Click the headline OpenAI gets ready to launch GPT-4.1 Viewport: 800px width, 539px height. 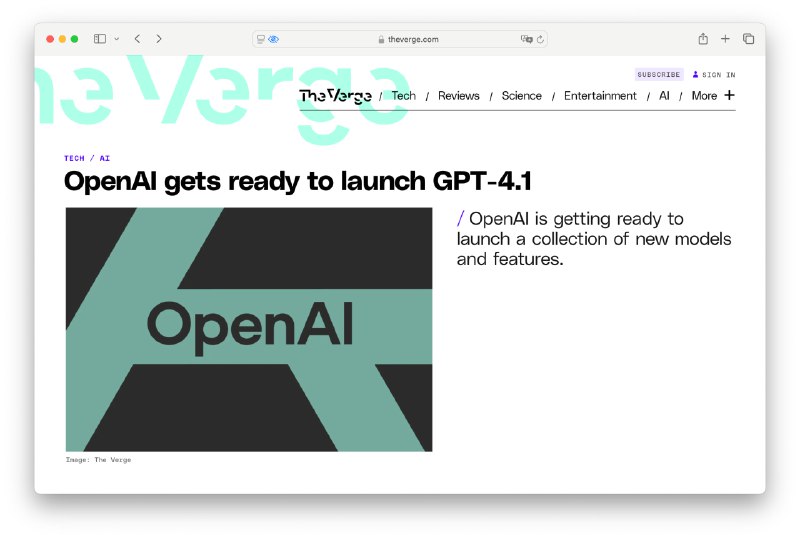(297, 181)
